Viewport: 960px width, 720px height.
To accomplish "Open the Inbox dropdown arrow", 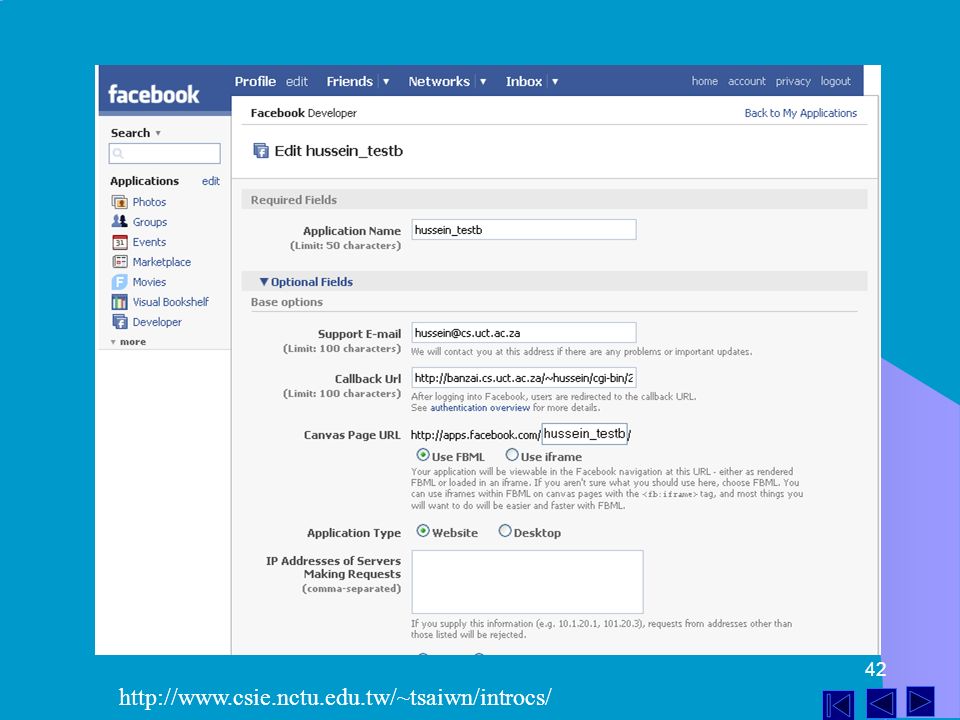I will pyautogui.click(x=555, y=81).
